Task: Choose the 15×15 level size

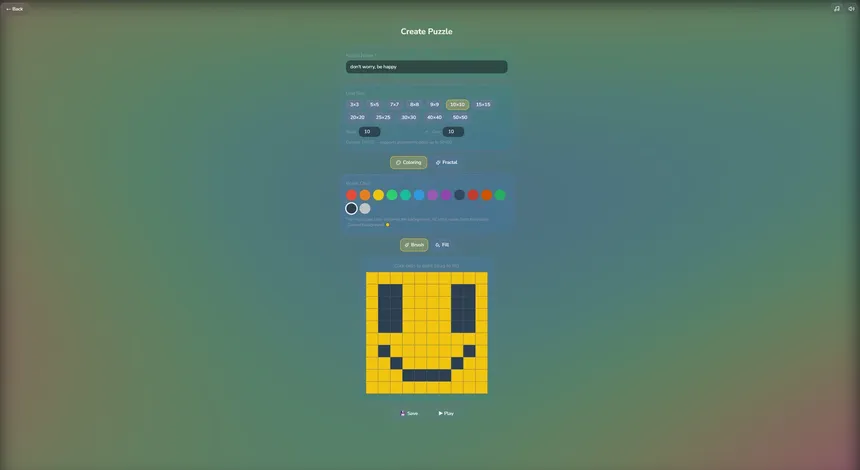Action: click(483, 104)
